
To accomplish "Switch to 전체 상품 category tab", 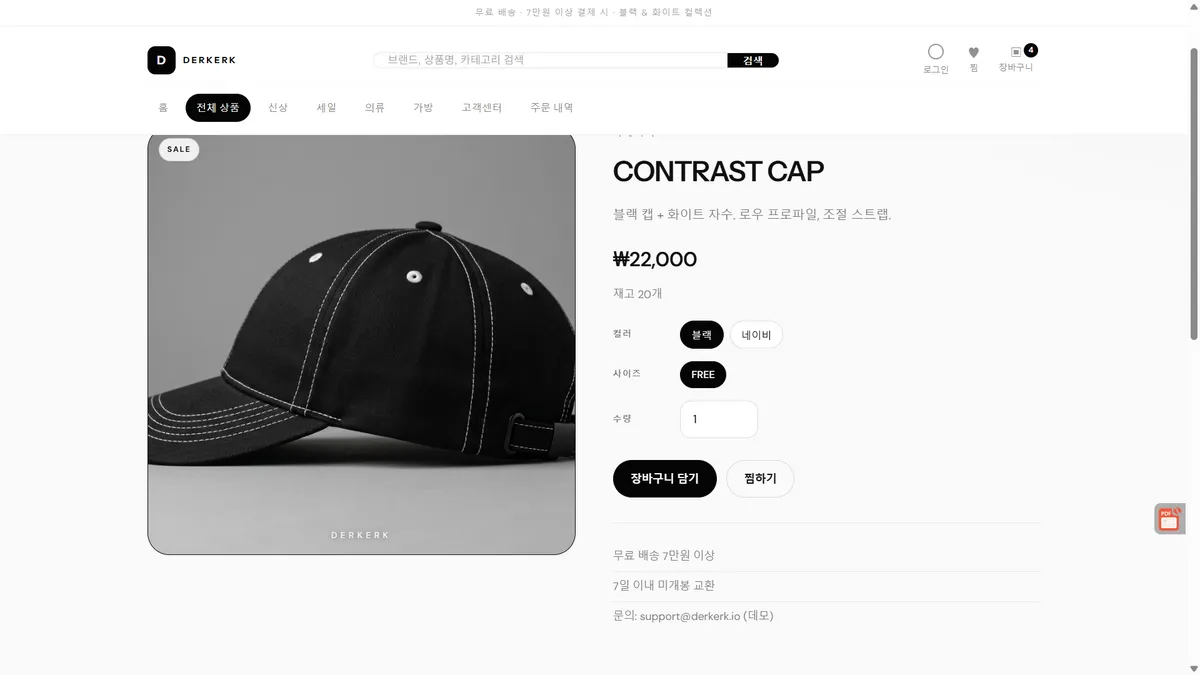I will (218, 107).
